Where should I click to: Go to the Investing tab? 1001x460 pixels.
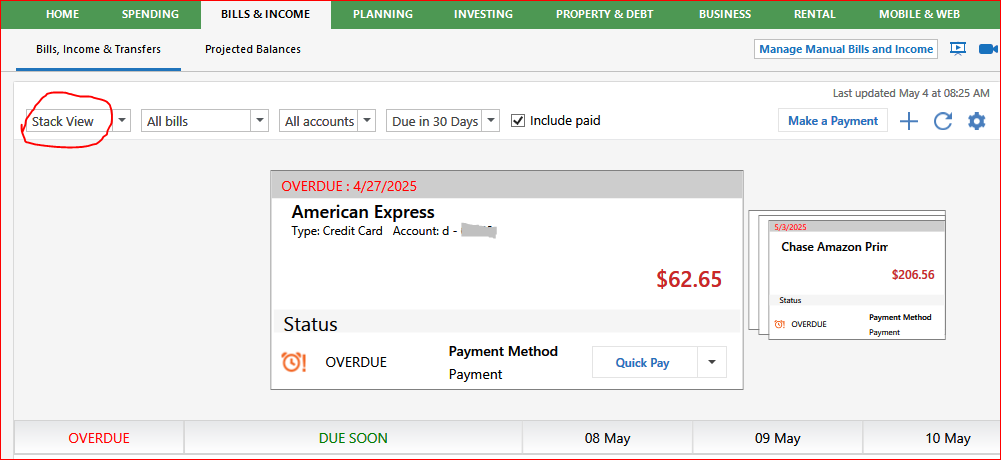tap(483, 14)
